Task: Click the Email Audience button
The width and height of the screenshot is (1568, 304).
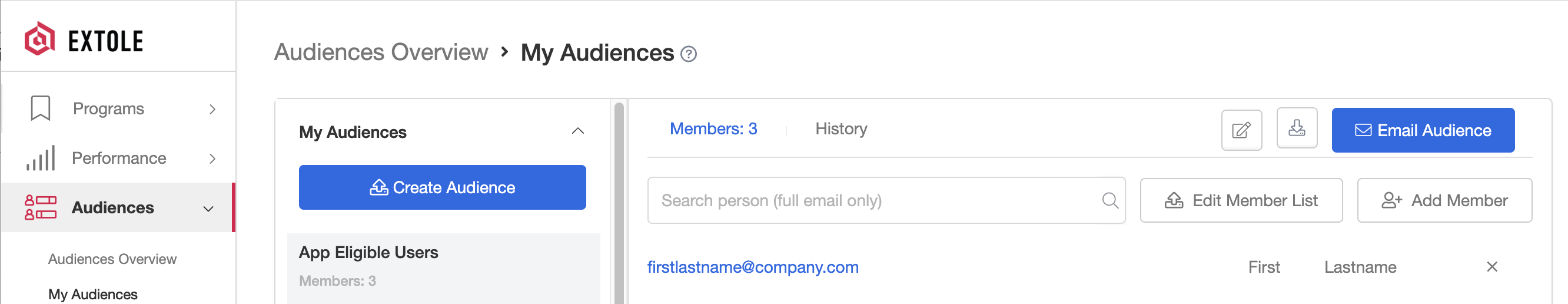Action: (x=1423, y=130)
